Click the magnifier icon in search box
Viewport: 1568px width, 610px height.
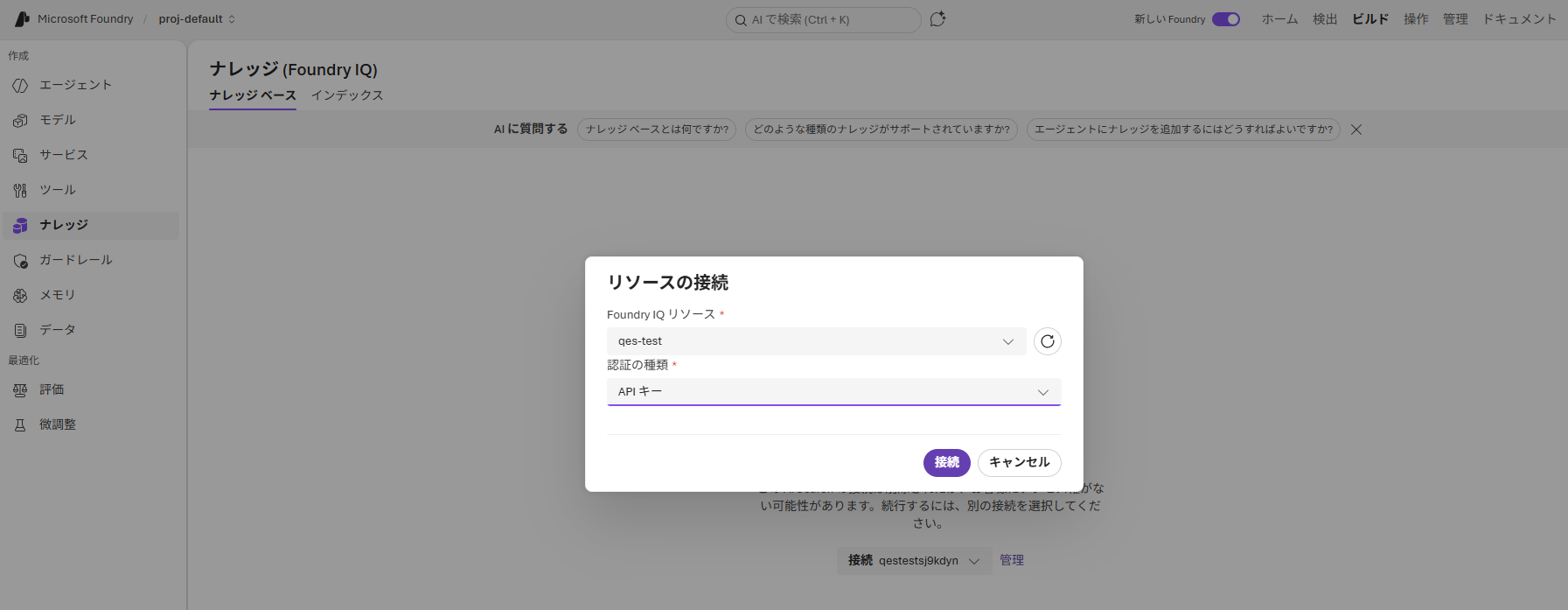point(741,20)
